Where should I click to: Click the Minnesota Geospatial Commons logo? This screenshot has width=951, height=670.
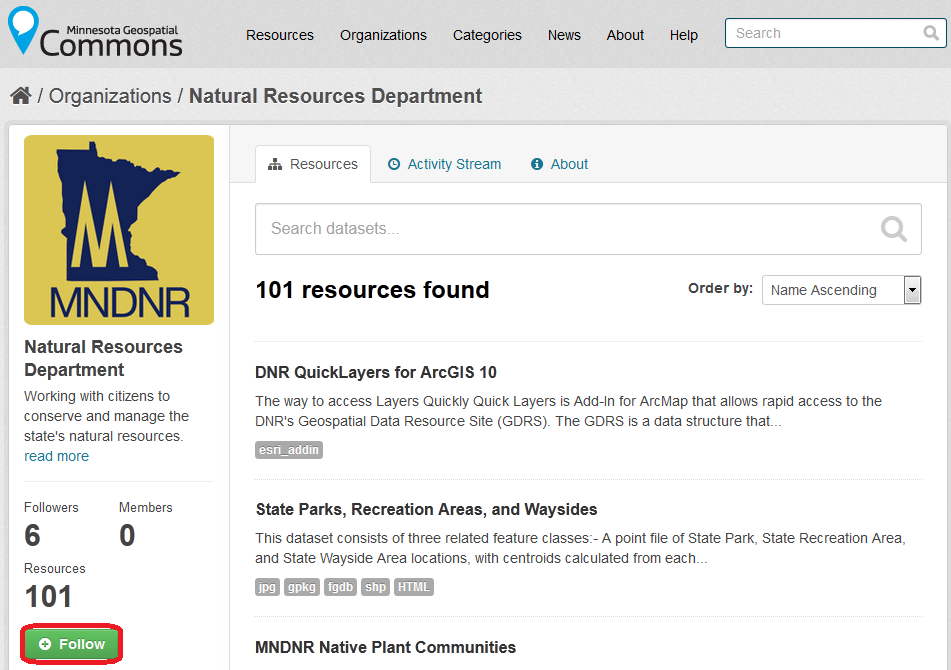coord(95,32)
